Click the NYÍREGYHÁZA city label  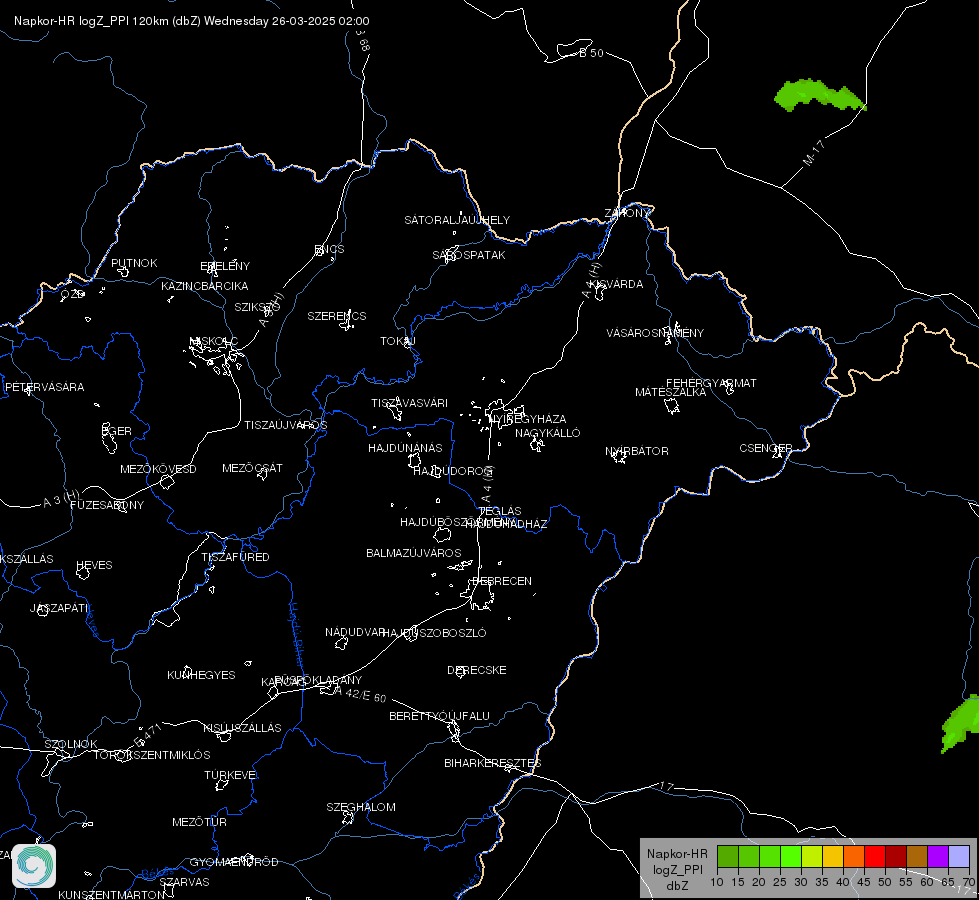pos(528,418)
